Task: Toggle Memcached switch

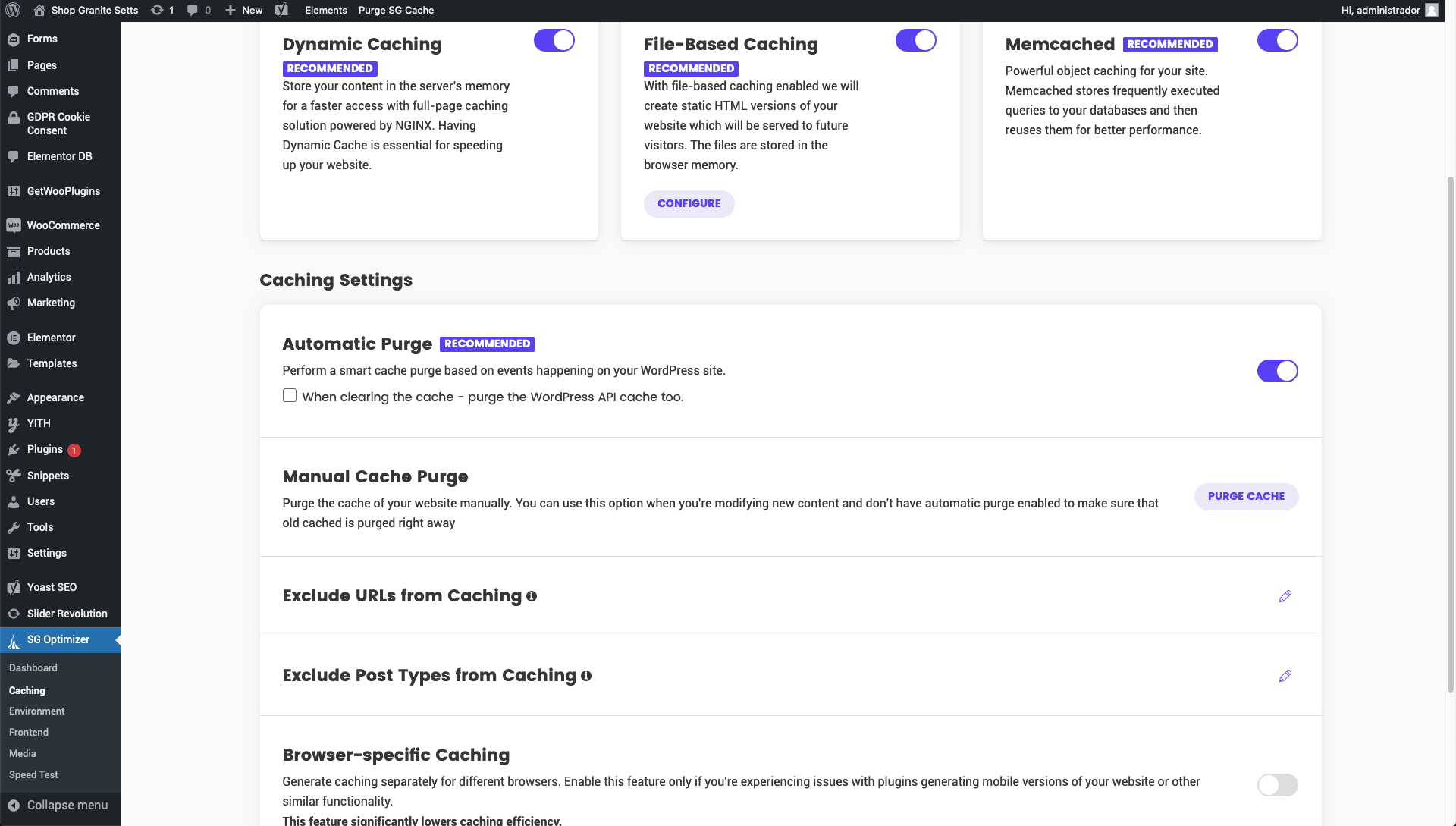Action: (1278, 40)
